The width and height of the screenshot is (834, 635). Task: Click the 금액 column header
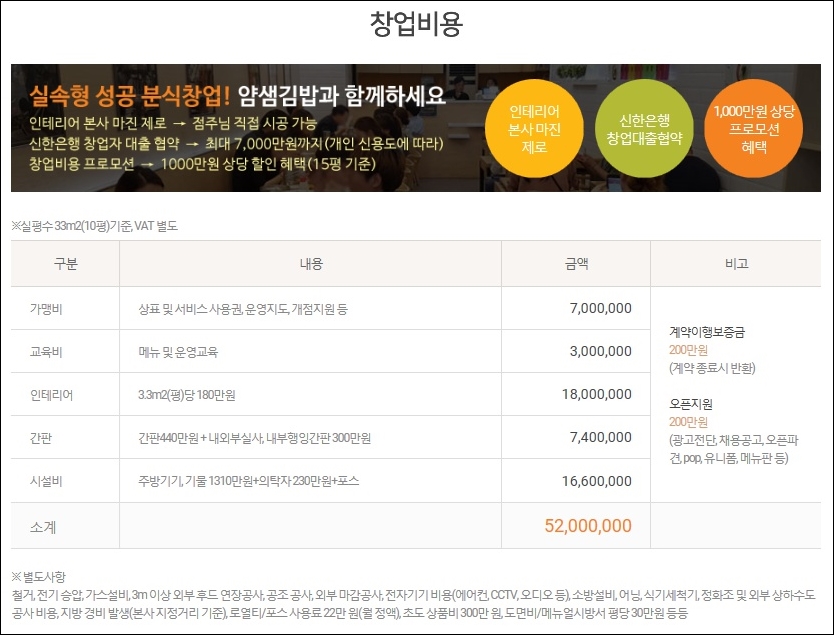tap(576, 264)
